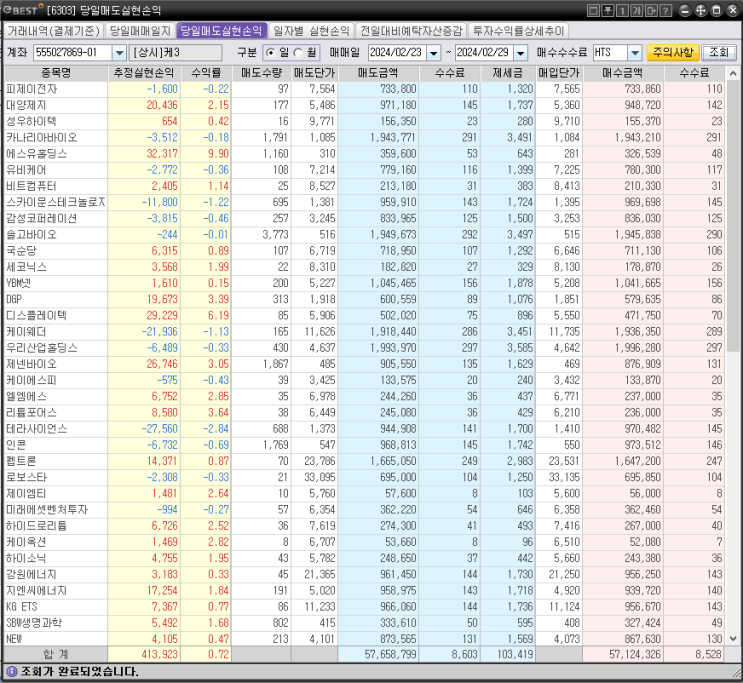
Task: Click 테라사이언스 loss value -27,560
Action: click(x=160, y=429)
